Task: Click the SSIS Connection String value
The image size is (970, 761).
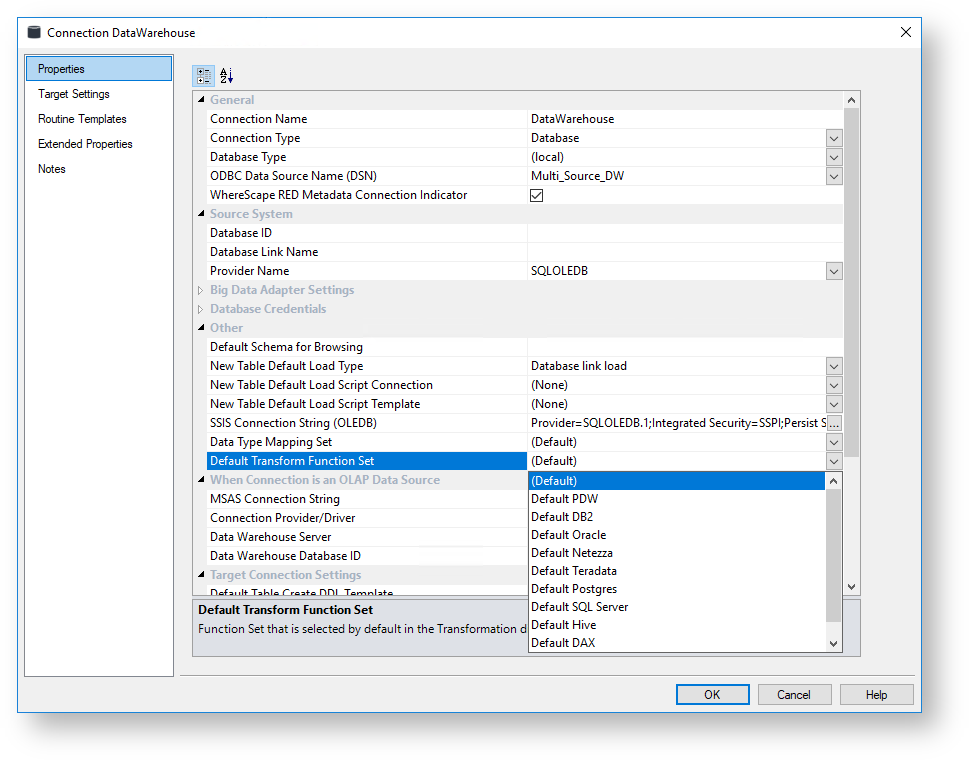Action: point(677,423)
